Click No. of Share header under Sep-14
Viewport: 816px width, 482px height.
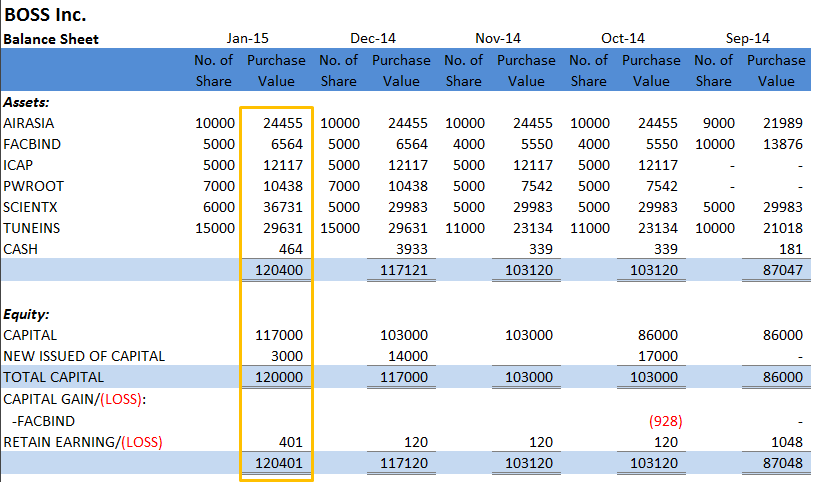(x=713, y=70)
